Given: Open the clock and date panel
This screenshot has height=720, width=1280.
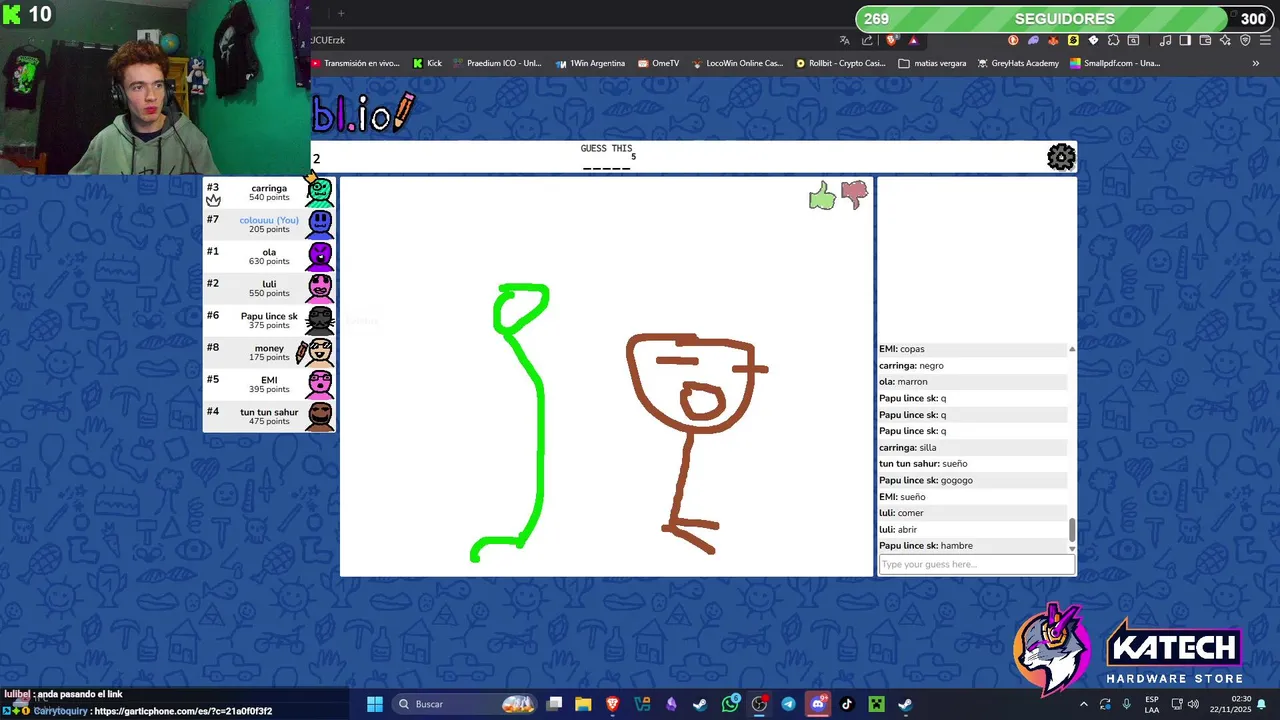Looking at the screenshot, I should [x=1231, y=704].
